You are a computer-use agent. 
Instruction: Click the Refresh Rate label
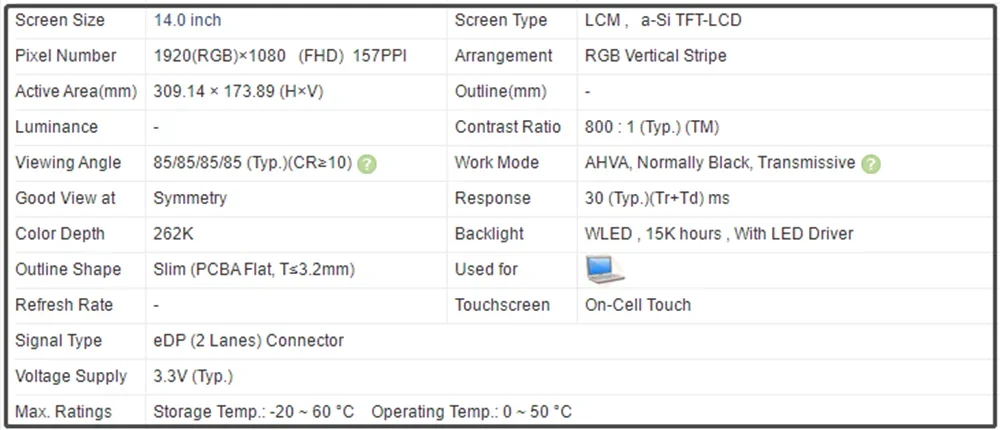click(x=65, y=305)
